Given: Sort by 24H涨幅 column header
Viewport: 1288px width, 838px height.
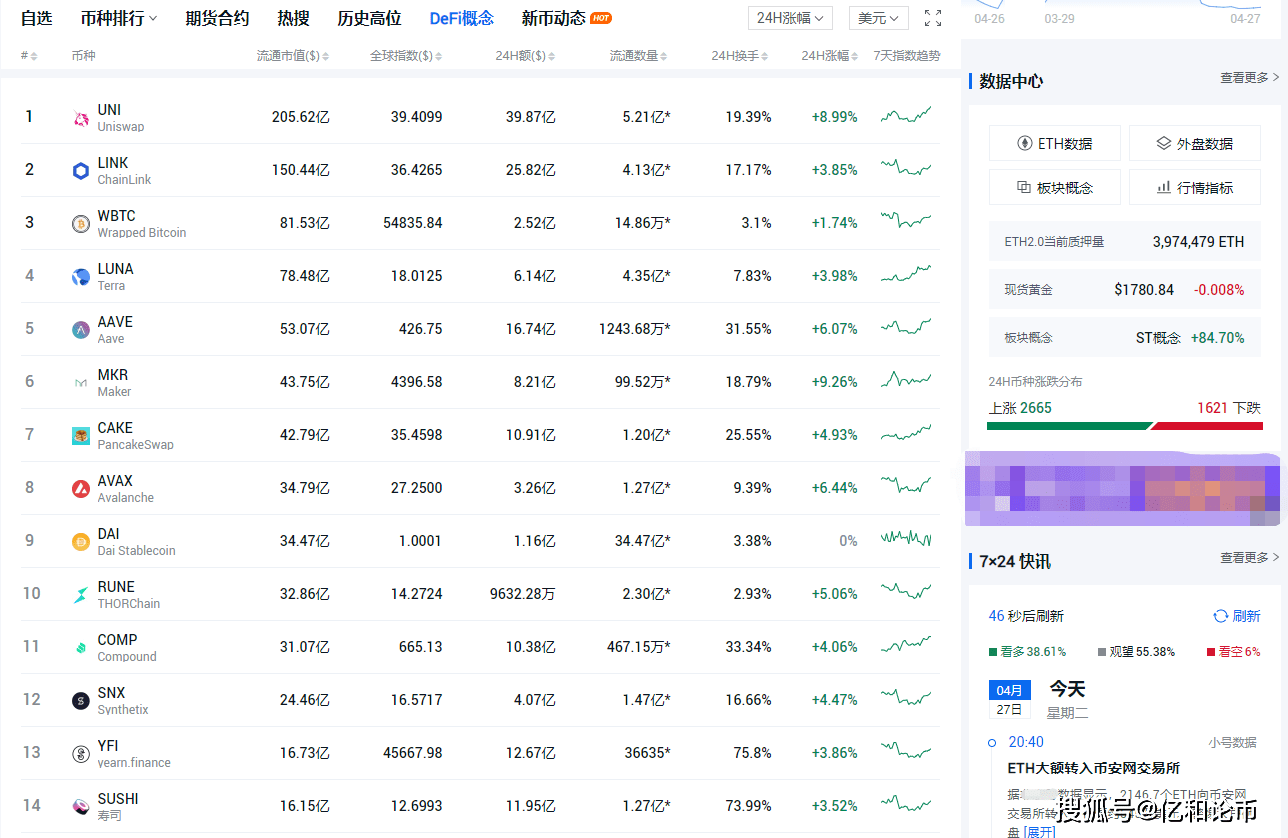Looking at the screenshot, I should [x=830, y=56].
